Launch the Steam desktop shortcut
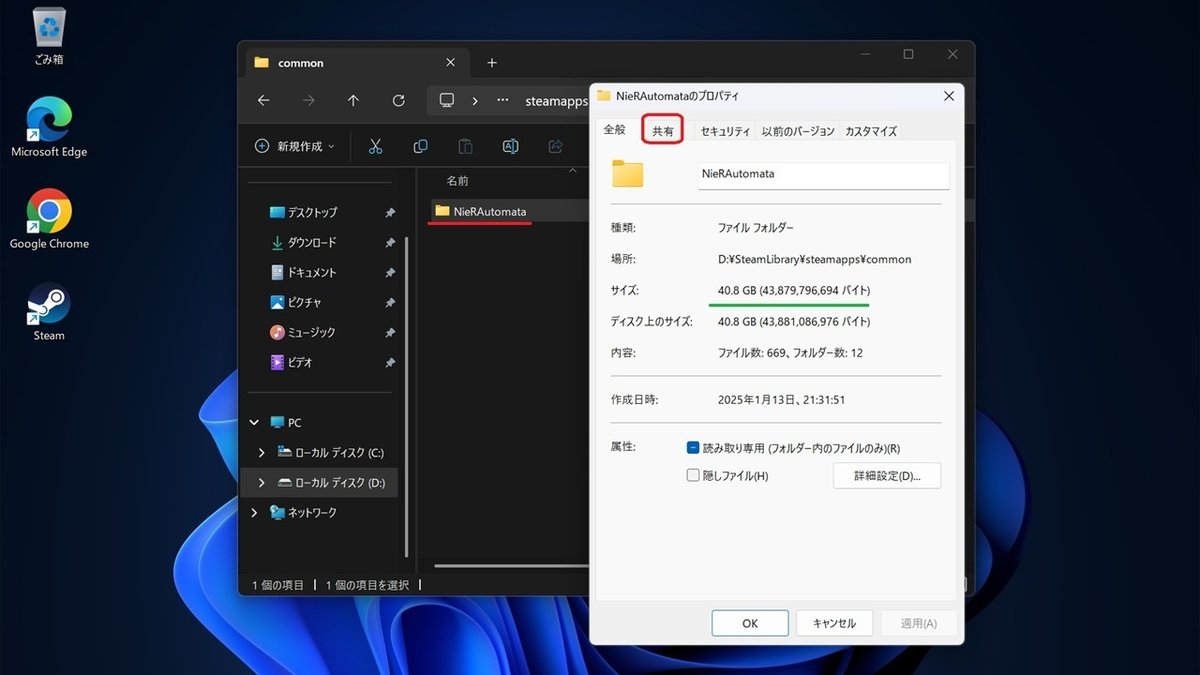Image resolution: width=1200 pixels, height=675 pixels. [49, 311]
